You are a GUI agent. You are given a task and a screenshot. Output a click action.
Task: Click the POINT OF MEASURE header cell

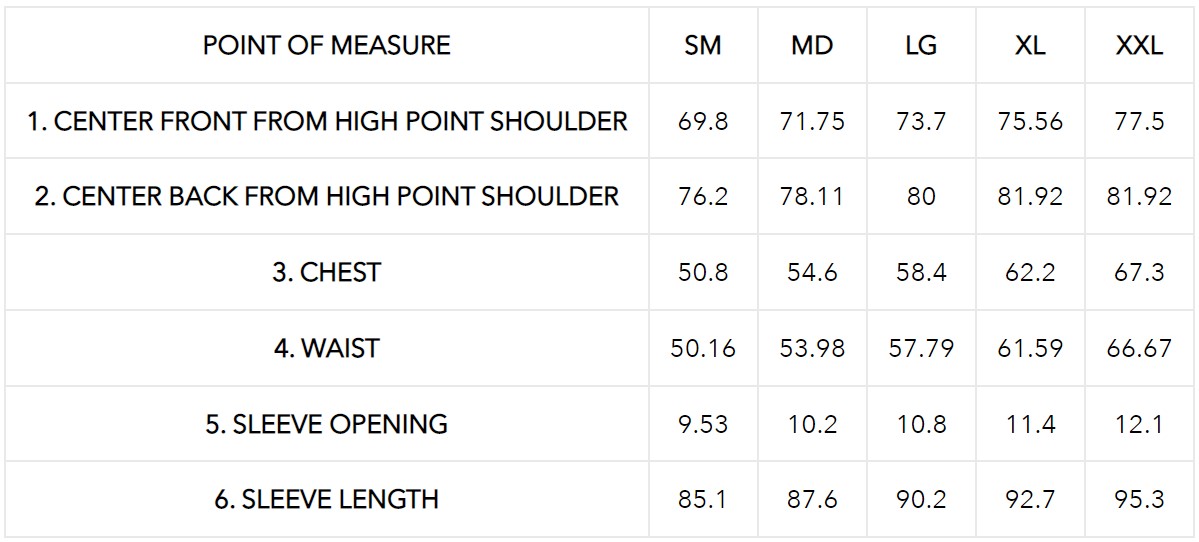click(326, 45)
